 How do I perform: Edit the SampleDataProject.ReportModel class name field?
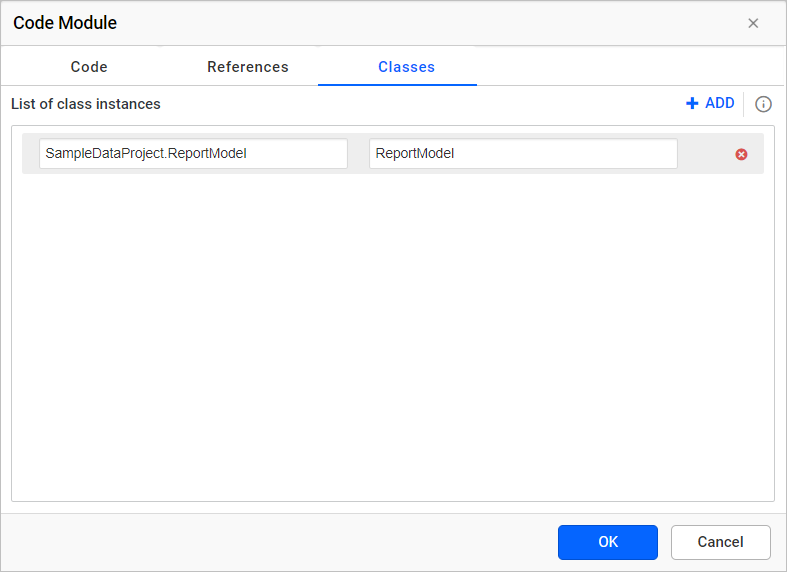click(x=193, y=154)
